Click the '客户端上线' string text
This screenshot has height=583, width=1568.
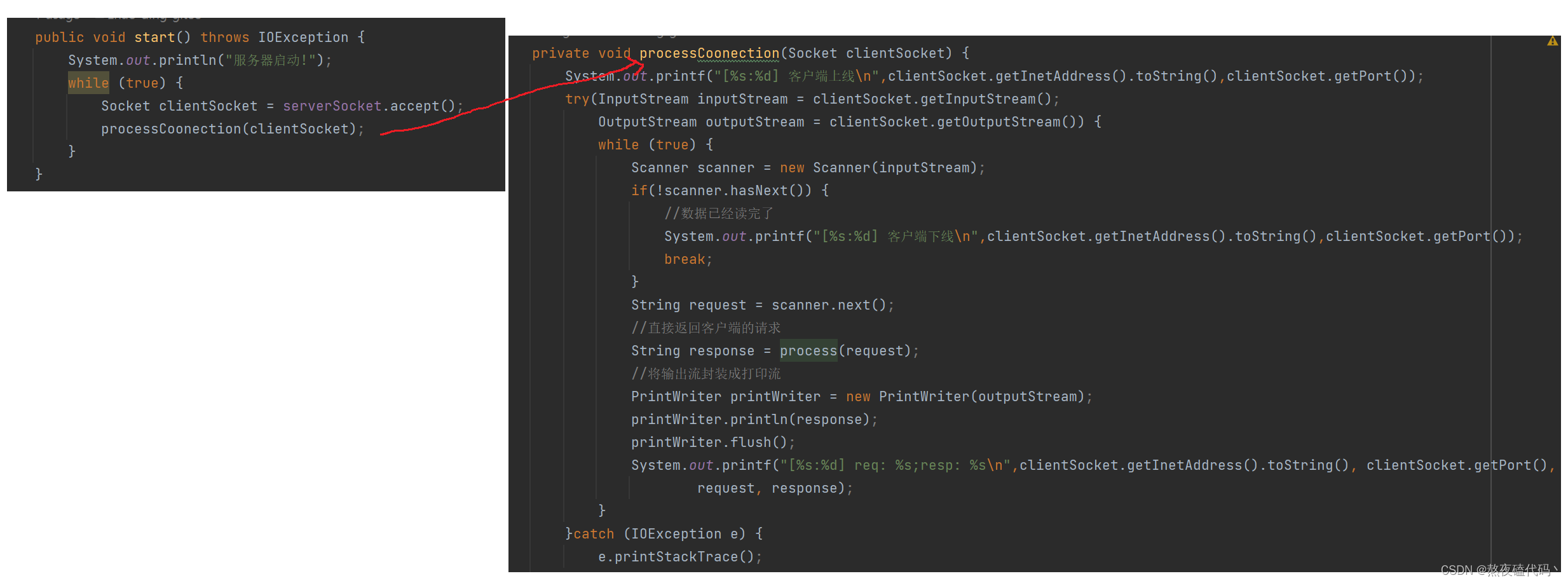821,76
